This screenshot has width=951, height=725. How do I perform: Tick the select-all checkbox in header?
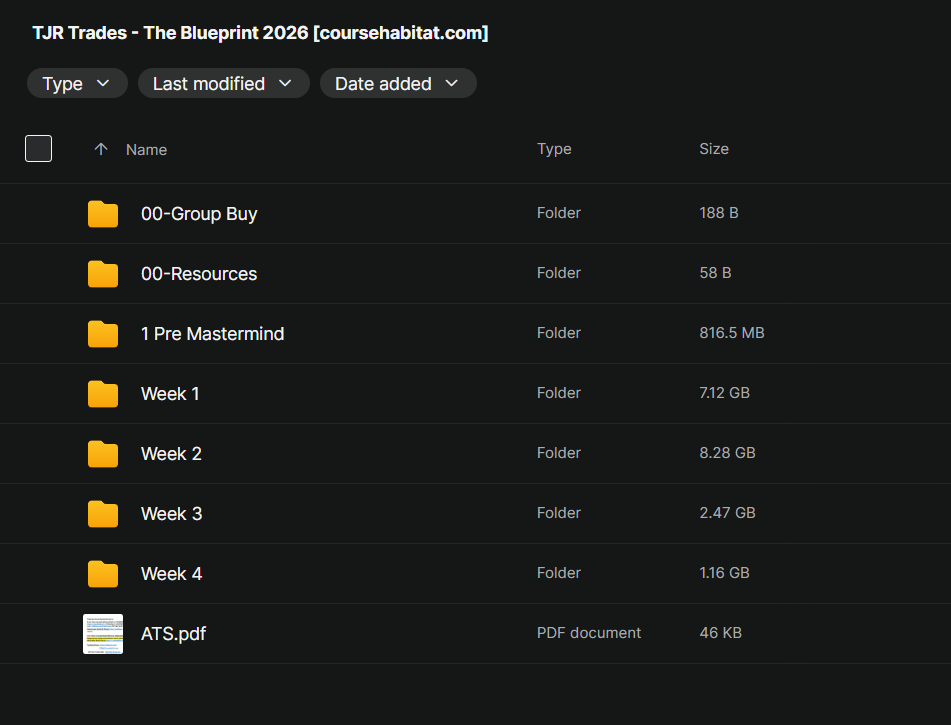38,149
